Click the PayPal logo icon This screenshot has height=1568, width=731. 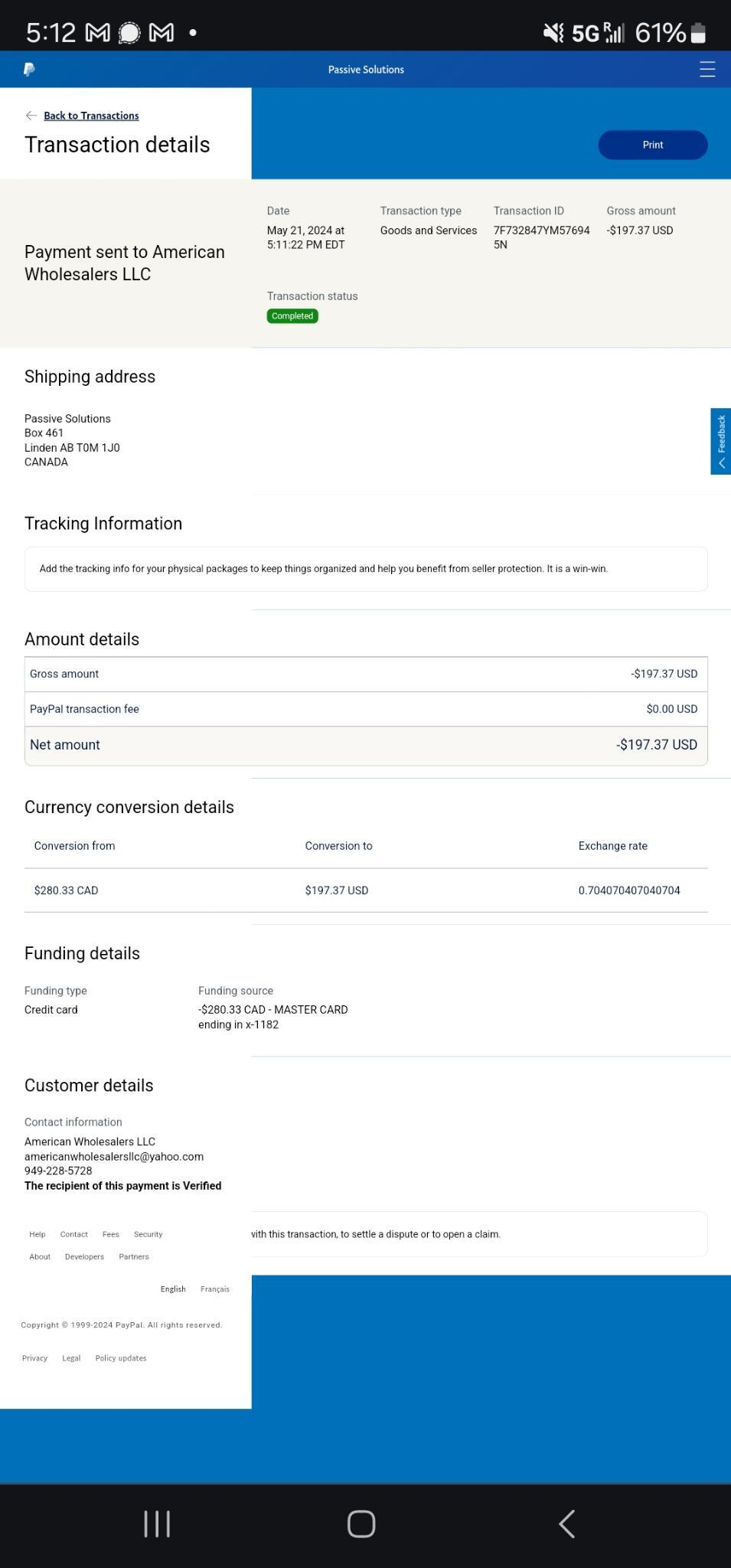[x=29, y=70]
